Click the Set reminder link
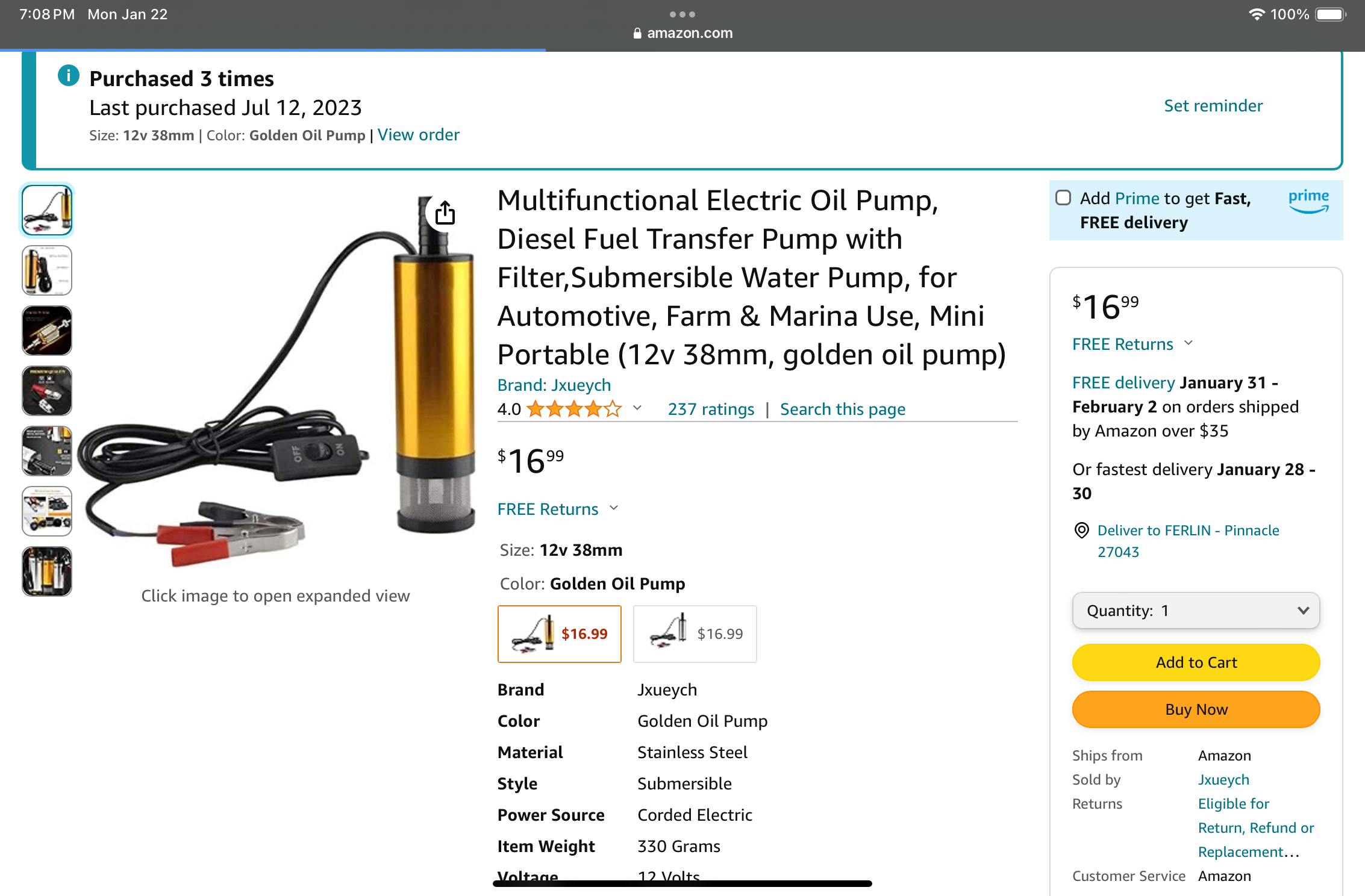 pos(1213,106)
